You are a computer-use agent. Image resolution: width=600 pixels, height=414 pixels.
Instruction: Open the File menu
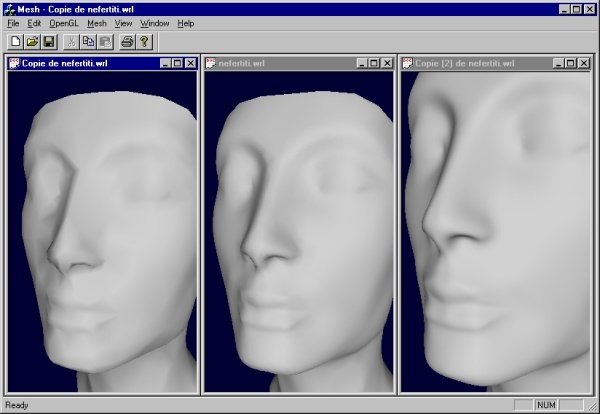point(13,23)
